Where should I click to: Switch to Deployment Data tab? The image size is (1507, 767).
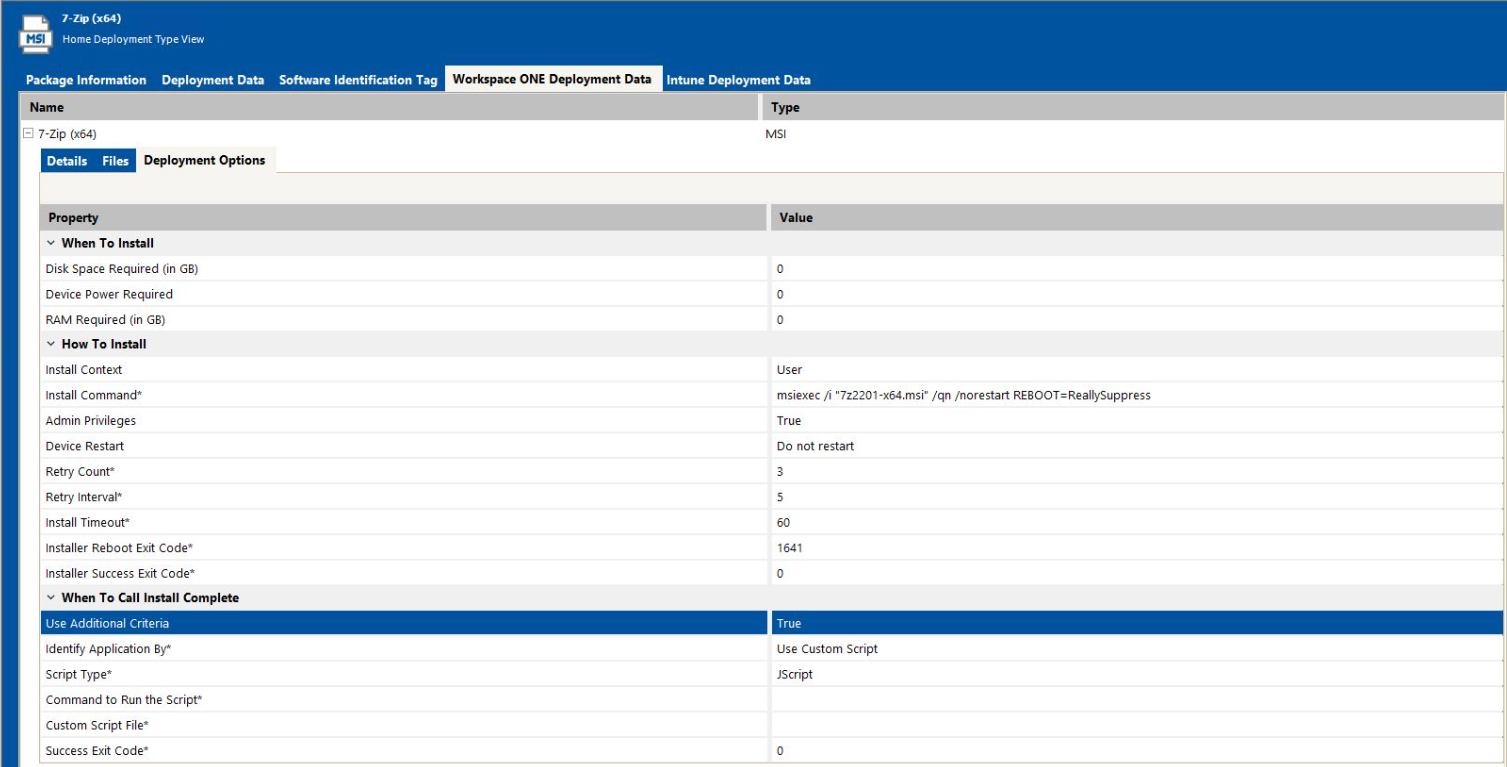(213, 80)
